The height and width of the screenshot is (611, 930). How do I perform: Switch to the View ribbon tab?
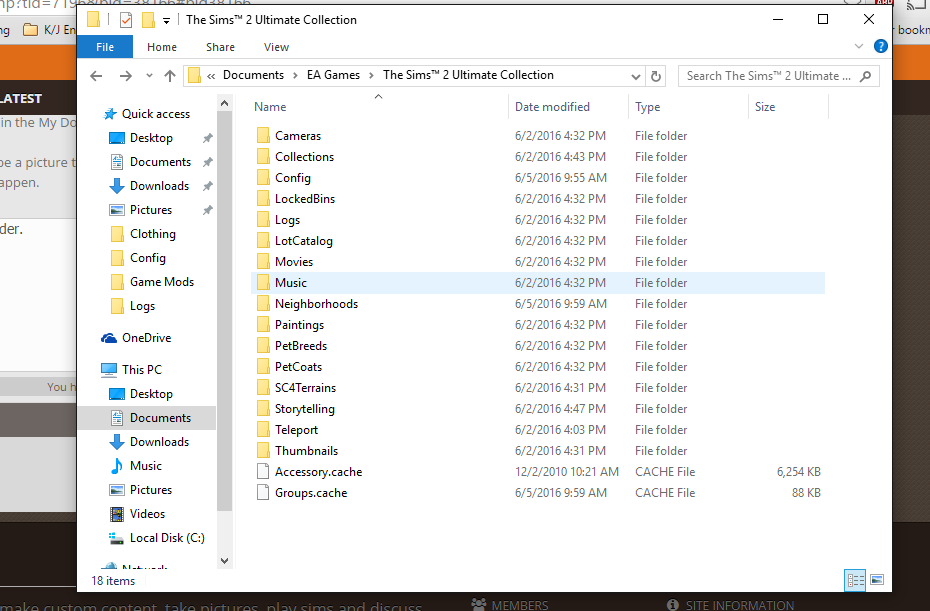coord(276,47)
